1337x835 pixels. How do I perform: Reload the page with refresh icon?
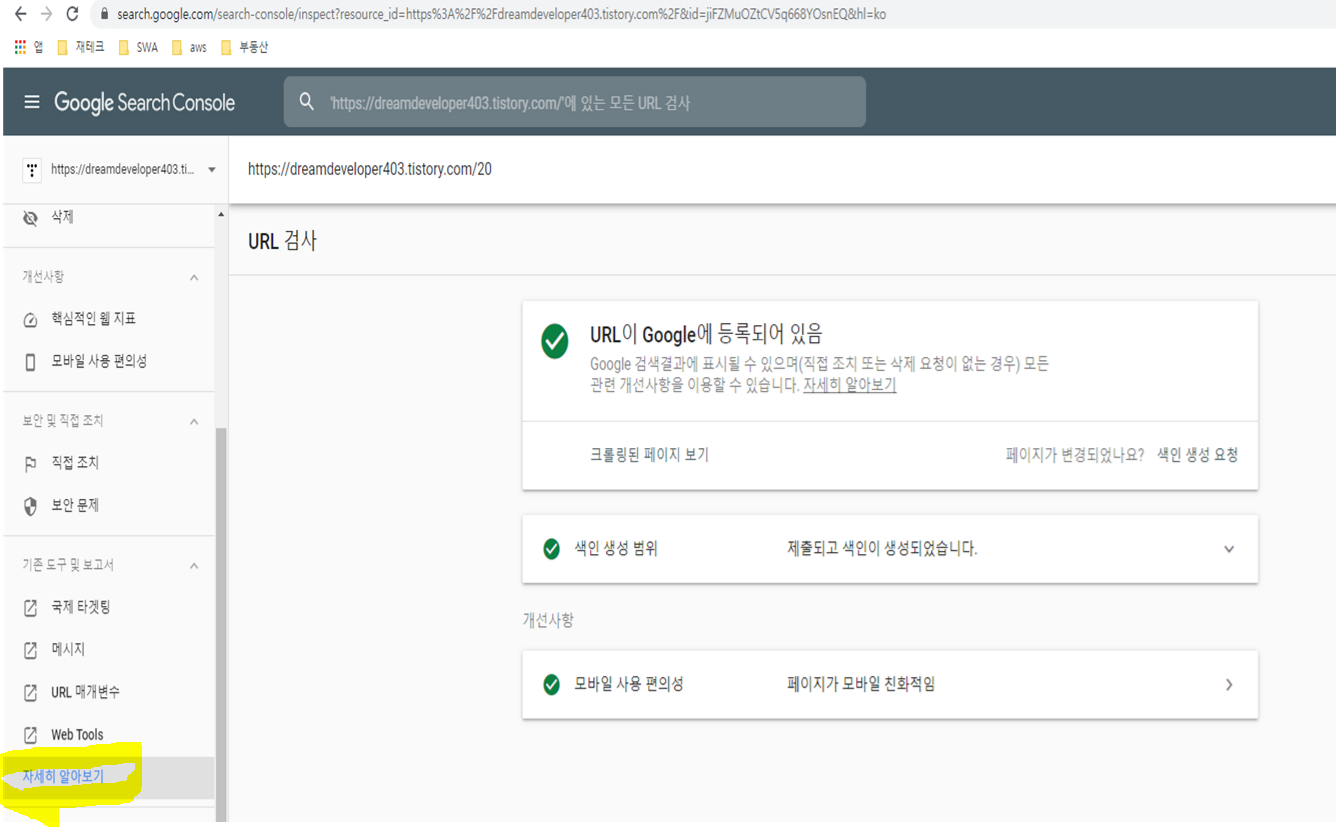tap(72, 14)
